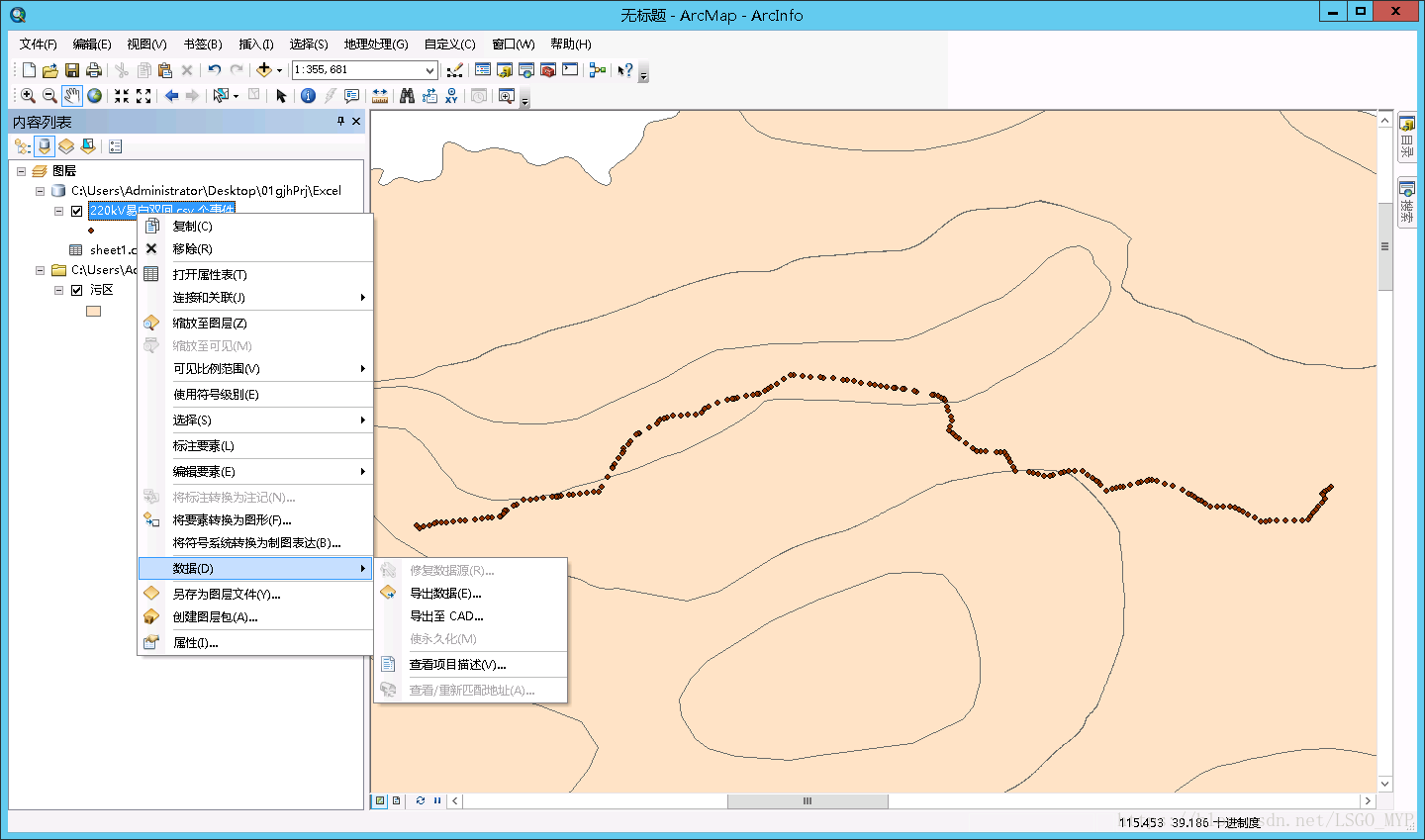
Task: Click the 污区 polygon color swatch
Action: coord(94,311)
